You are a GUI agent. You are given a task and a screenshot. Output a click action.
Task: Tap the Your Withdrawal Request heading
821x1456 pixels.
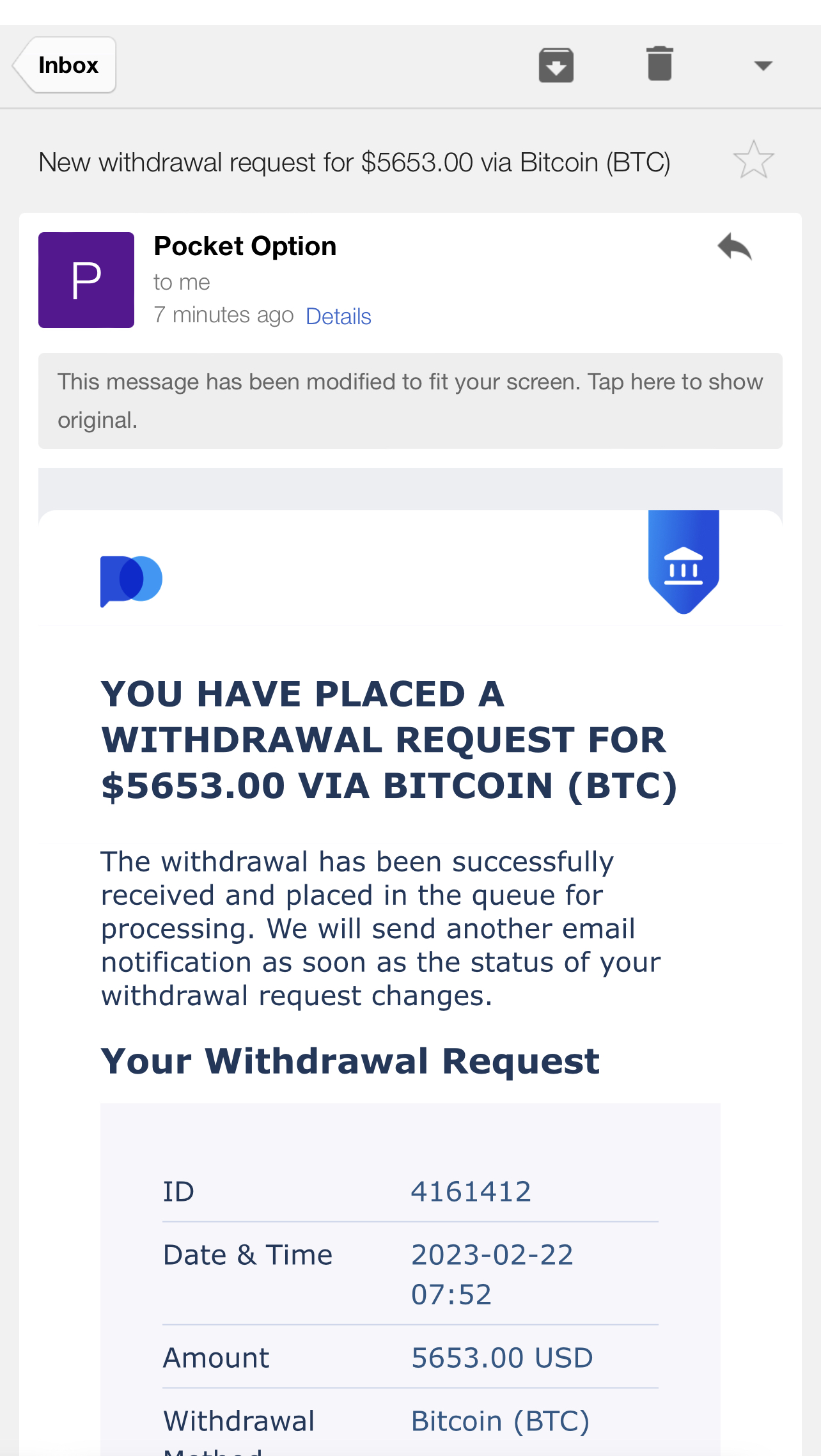click(350, 1061)
